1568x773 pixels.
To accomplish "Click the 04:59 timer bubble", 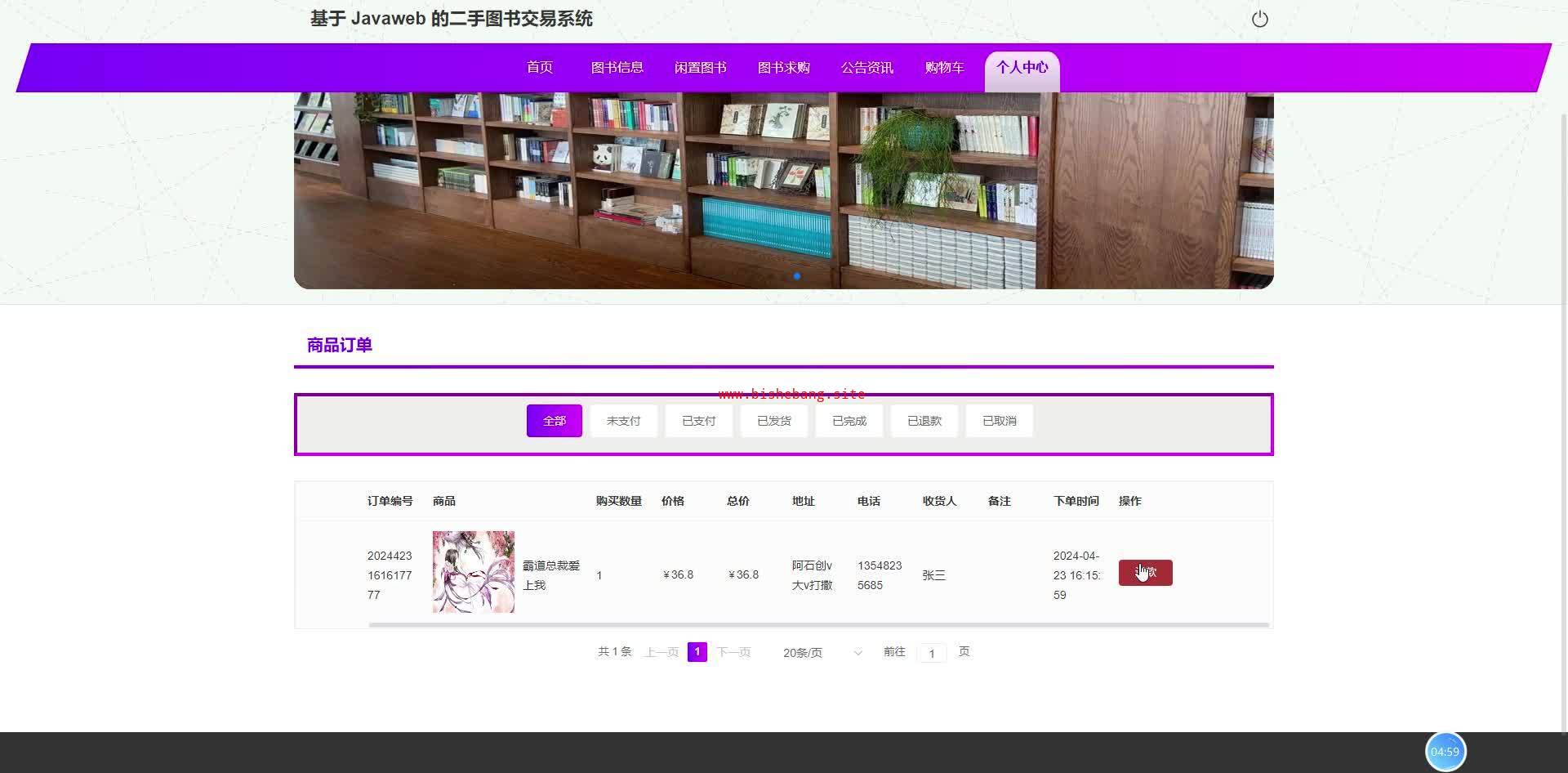I will (1445, 752).
